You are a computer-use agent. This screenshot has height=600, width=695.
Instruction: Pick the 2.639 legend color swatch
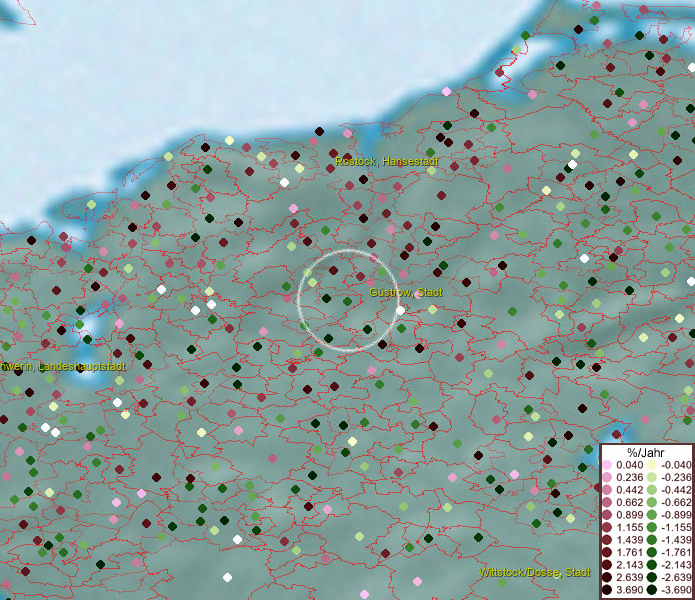click(x=607, y=577)
